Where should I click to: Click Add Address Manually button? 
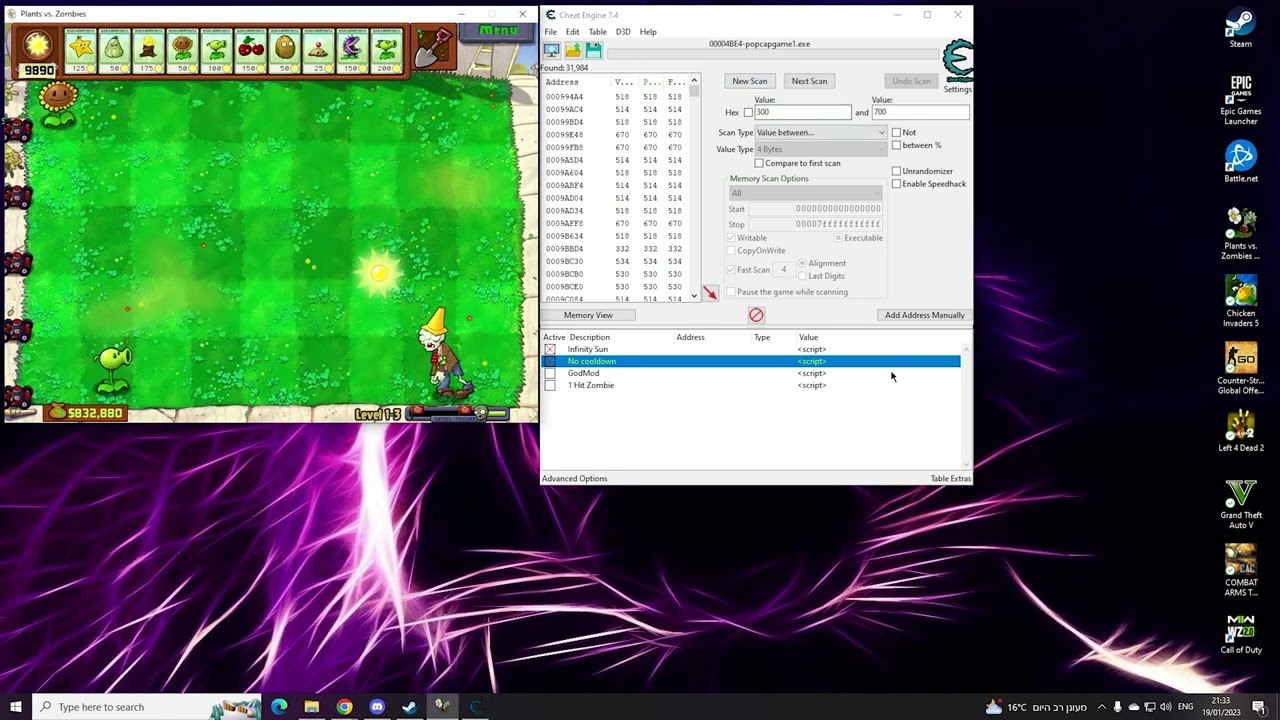click(924, 315)
